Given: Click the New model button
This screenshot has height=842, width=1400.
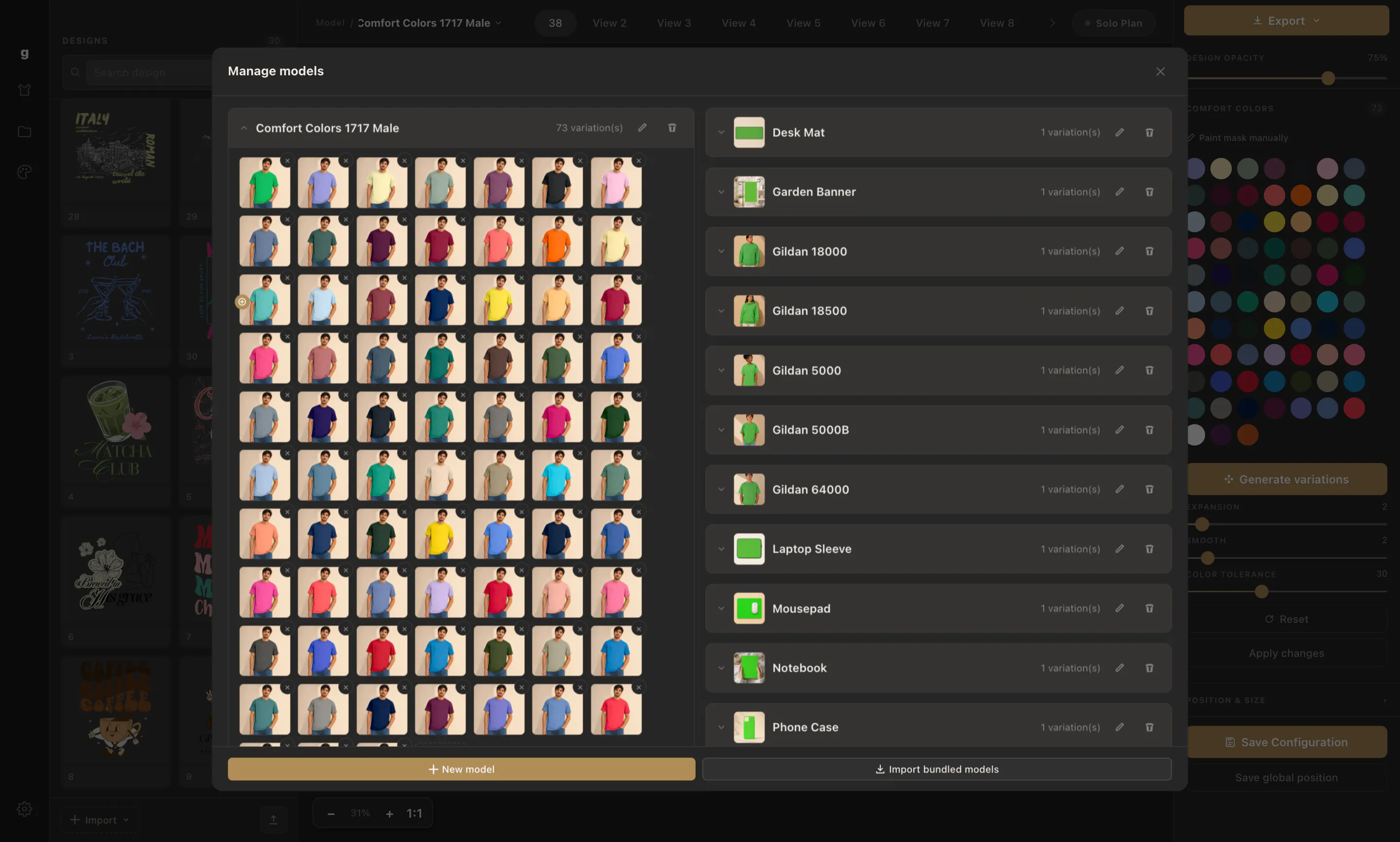Looking at the screenshot, I should 461,769.
